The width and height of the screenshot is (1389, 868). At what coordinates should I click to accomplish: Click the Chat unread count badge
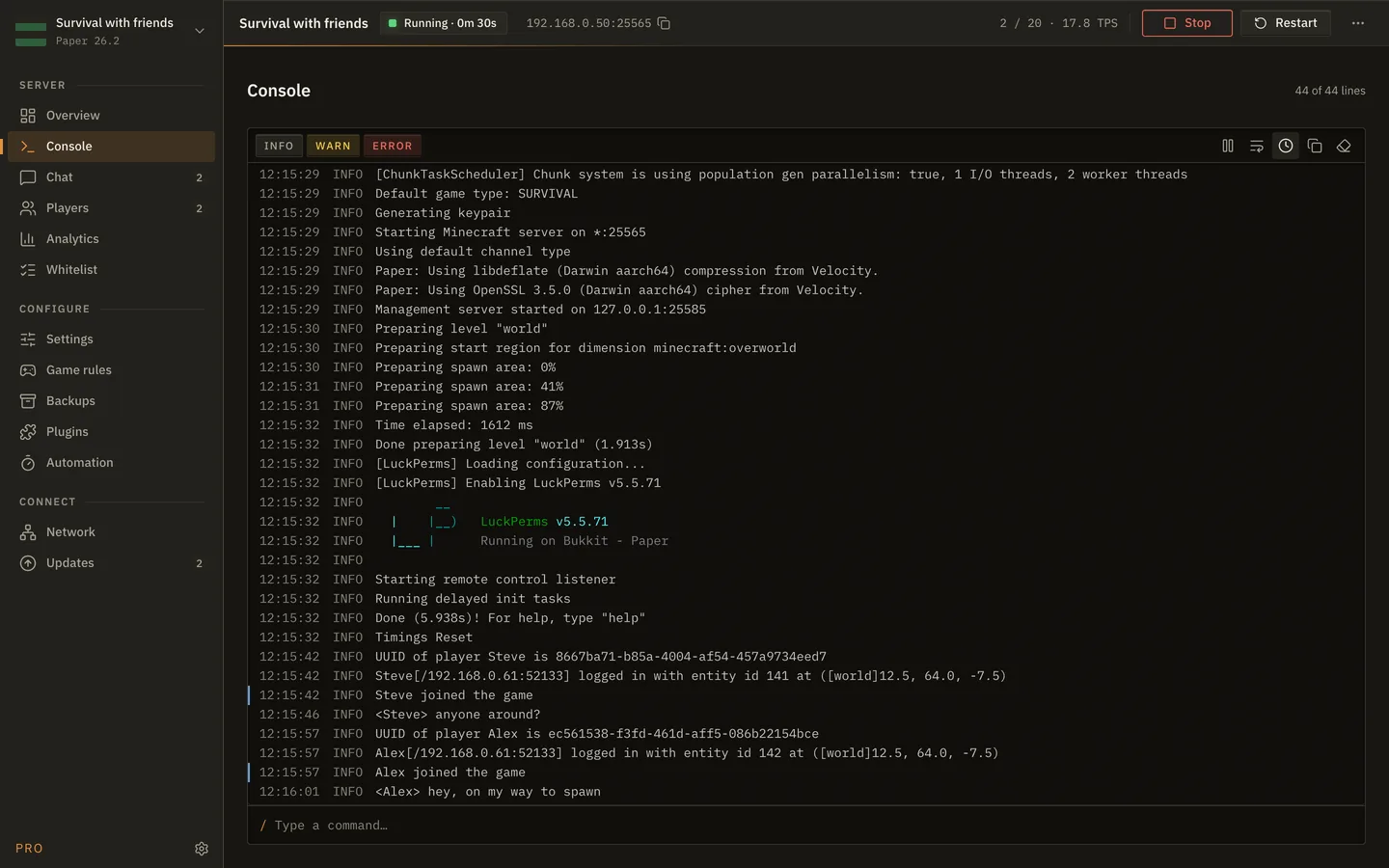pos(200,177)
